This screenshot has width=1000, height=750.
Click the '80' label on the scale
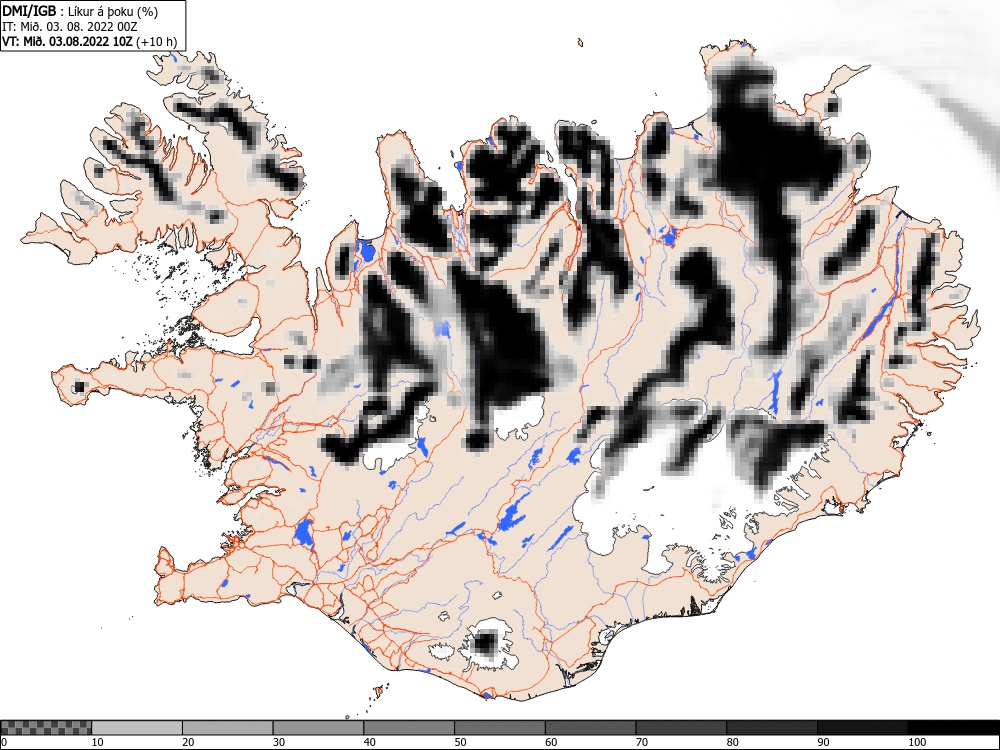pos(732,742)
